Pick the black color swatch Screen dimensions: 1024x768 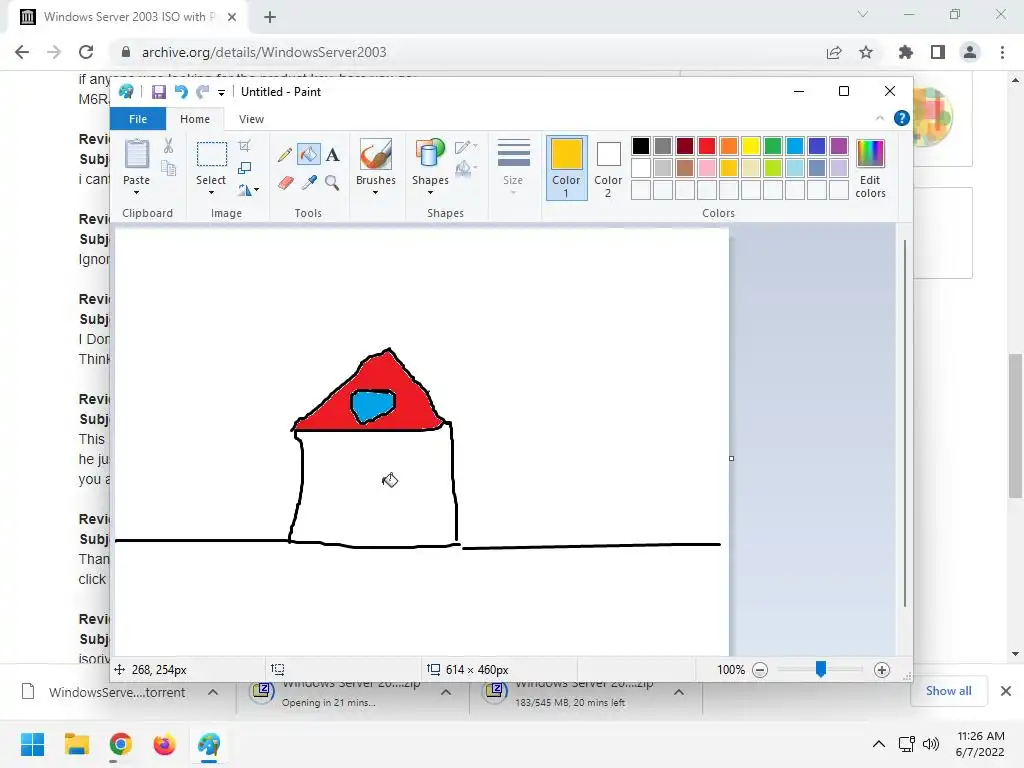(641, 146)
